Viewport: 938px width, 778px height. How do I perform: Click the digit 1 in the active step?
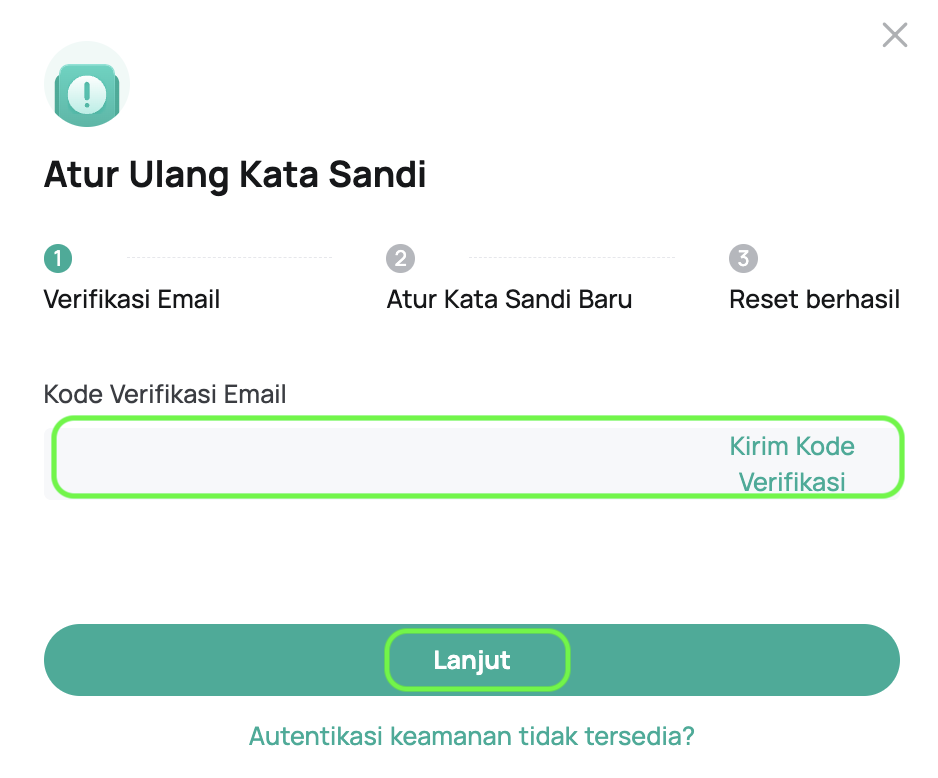[x=58, y=259]
